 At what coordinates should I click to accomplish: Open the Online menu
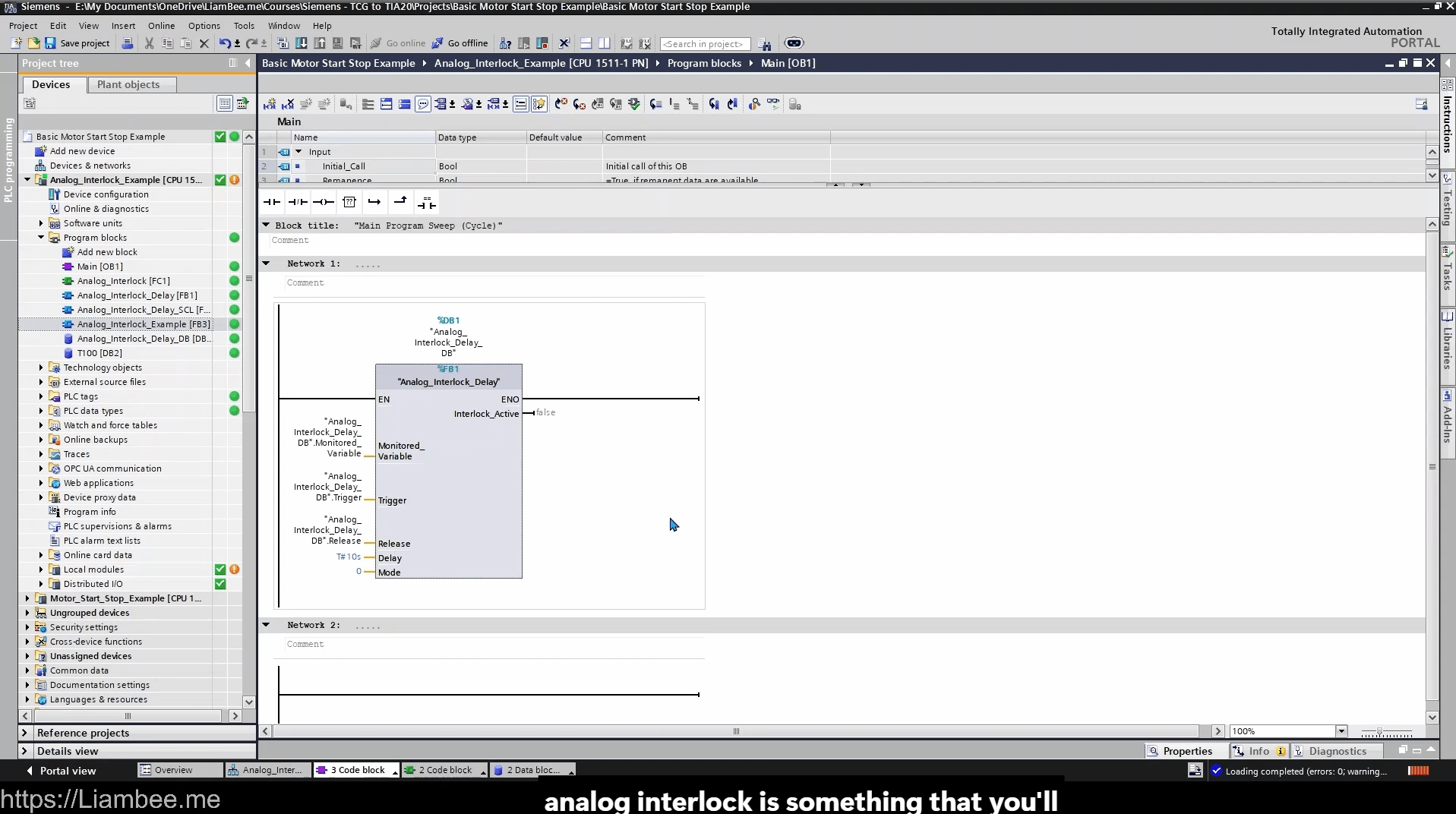pyautogui.click(x=161, y=25)
